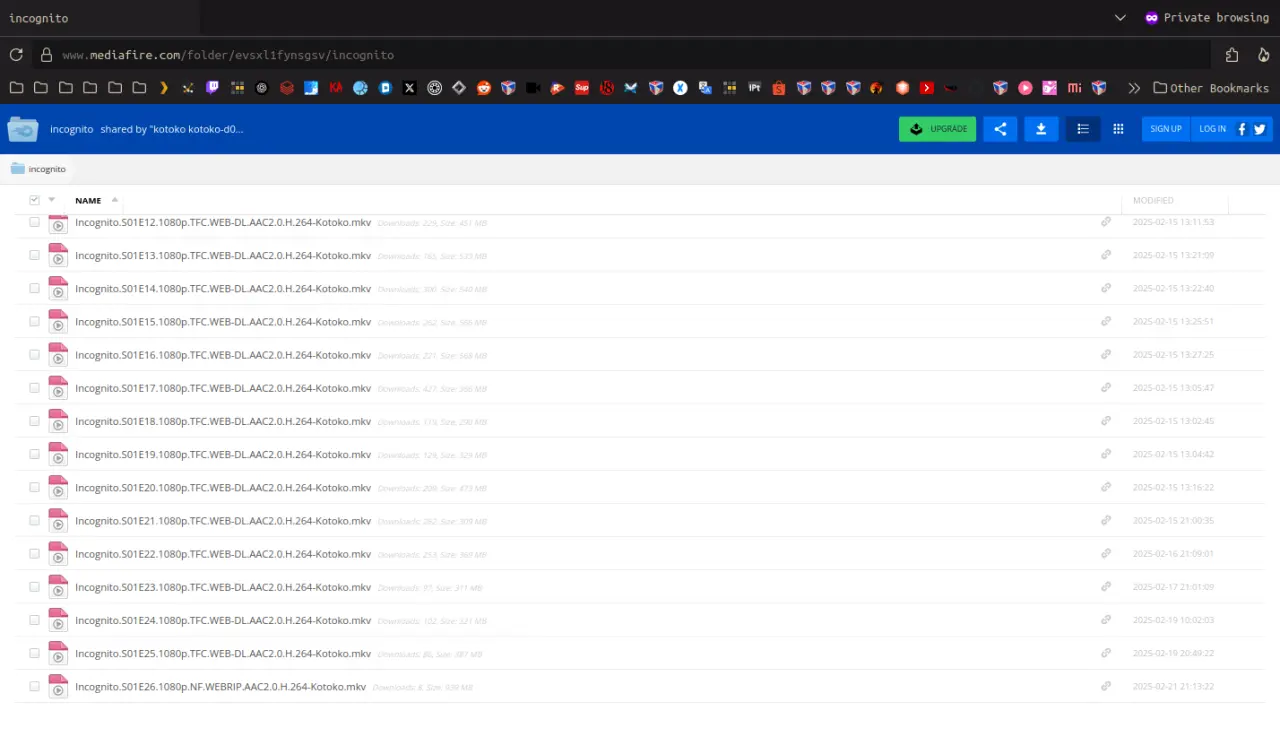Check the box for Incognito.S01E26 file
1280x754 pixels.
pos(35,686)
